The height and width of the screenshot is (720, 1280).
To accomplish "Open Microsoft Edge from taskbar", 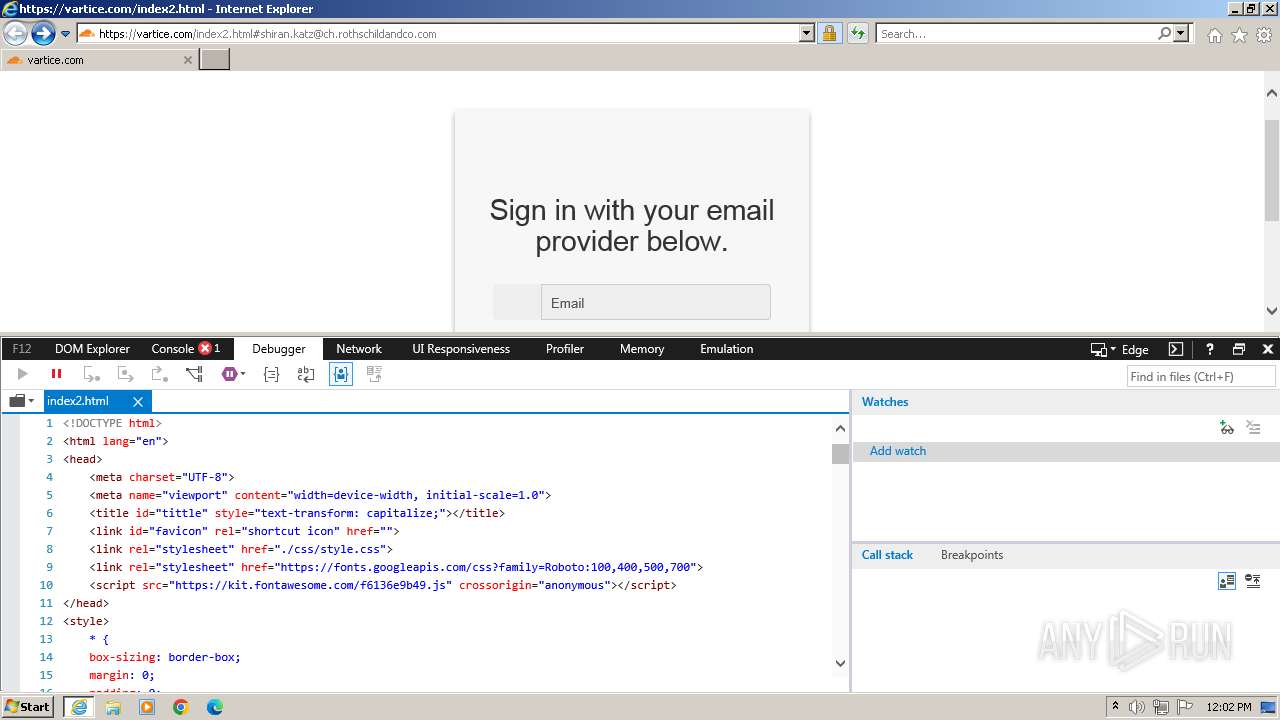I will 214,707.
